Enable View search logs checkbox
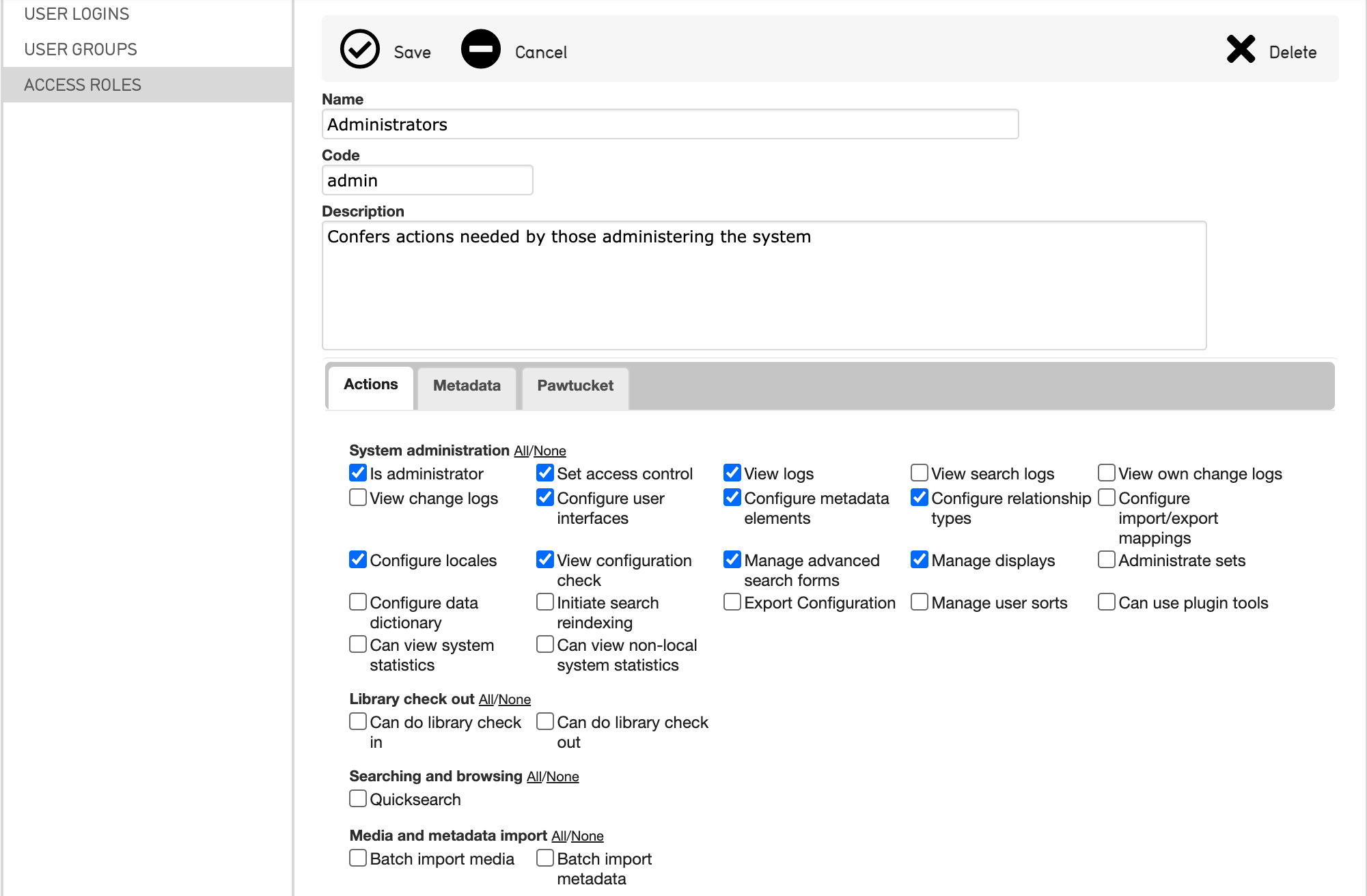Image resolution: width=1367 pixels, height=896 pixels. tap(920, 473)
